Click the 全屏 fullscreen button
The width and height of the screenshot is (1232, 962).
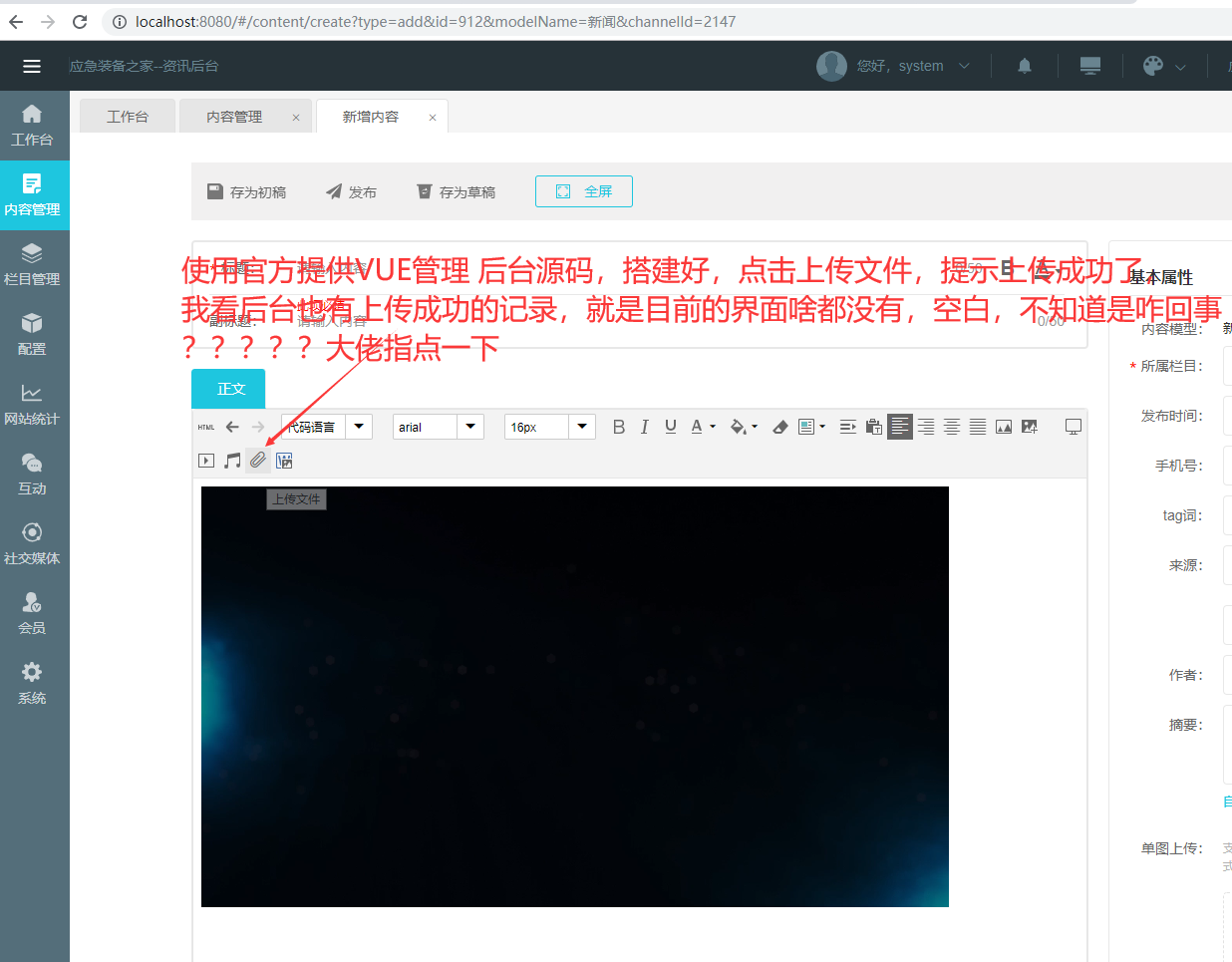[584, 191]
